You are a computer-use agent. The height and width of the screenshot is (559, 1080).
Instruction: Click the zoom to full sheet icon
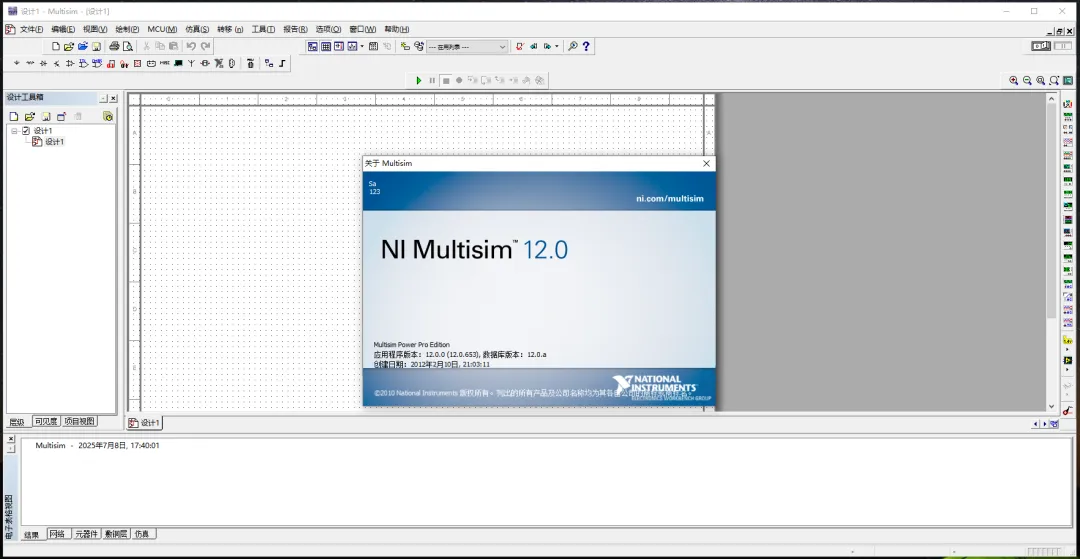click(1054, 80)
